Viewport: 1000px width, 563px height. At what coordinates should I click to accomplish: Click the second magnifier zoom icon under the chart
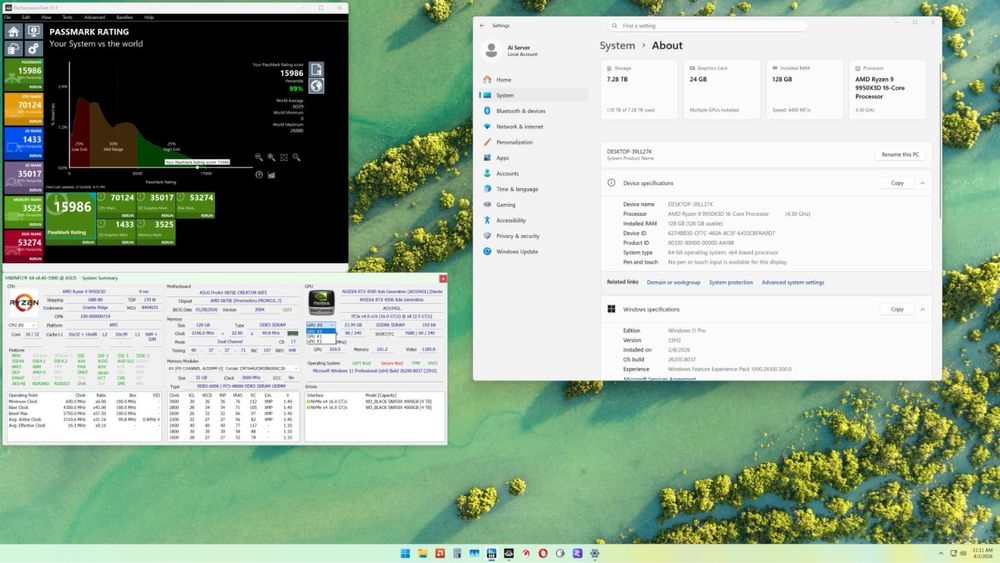coord(271,157)
